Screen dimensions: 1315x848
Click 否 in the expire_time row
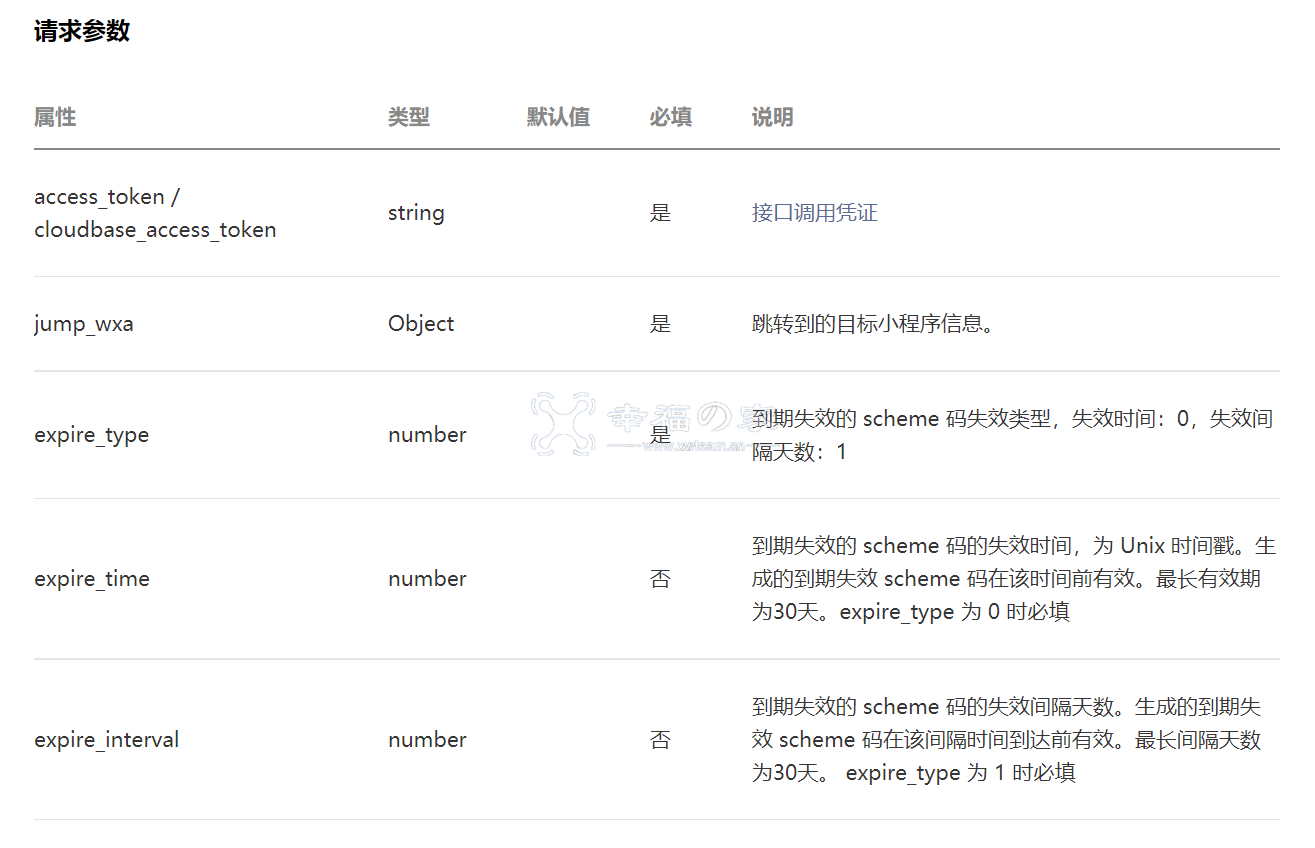(660, 579)
